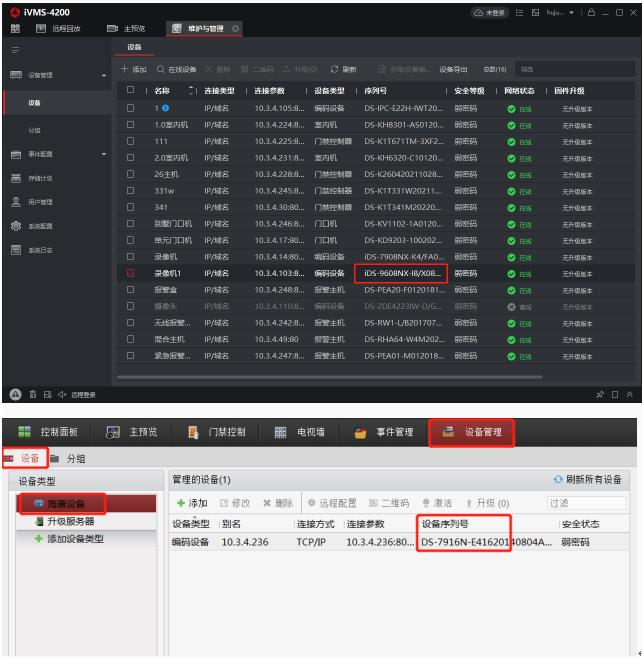Screen dimensions: 642x658
Task: Open the 分组 item in dark sidebar
Action: 34,131
